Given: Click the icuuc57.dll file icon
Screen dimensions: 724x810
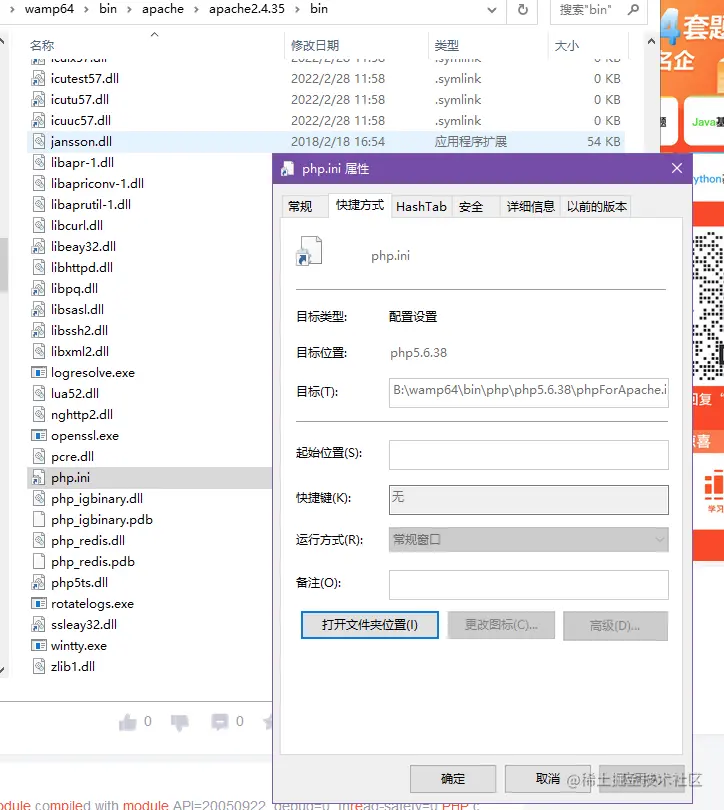Looking at the screenshot, I should 38,120.
